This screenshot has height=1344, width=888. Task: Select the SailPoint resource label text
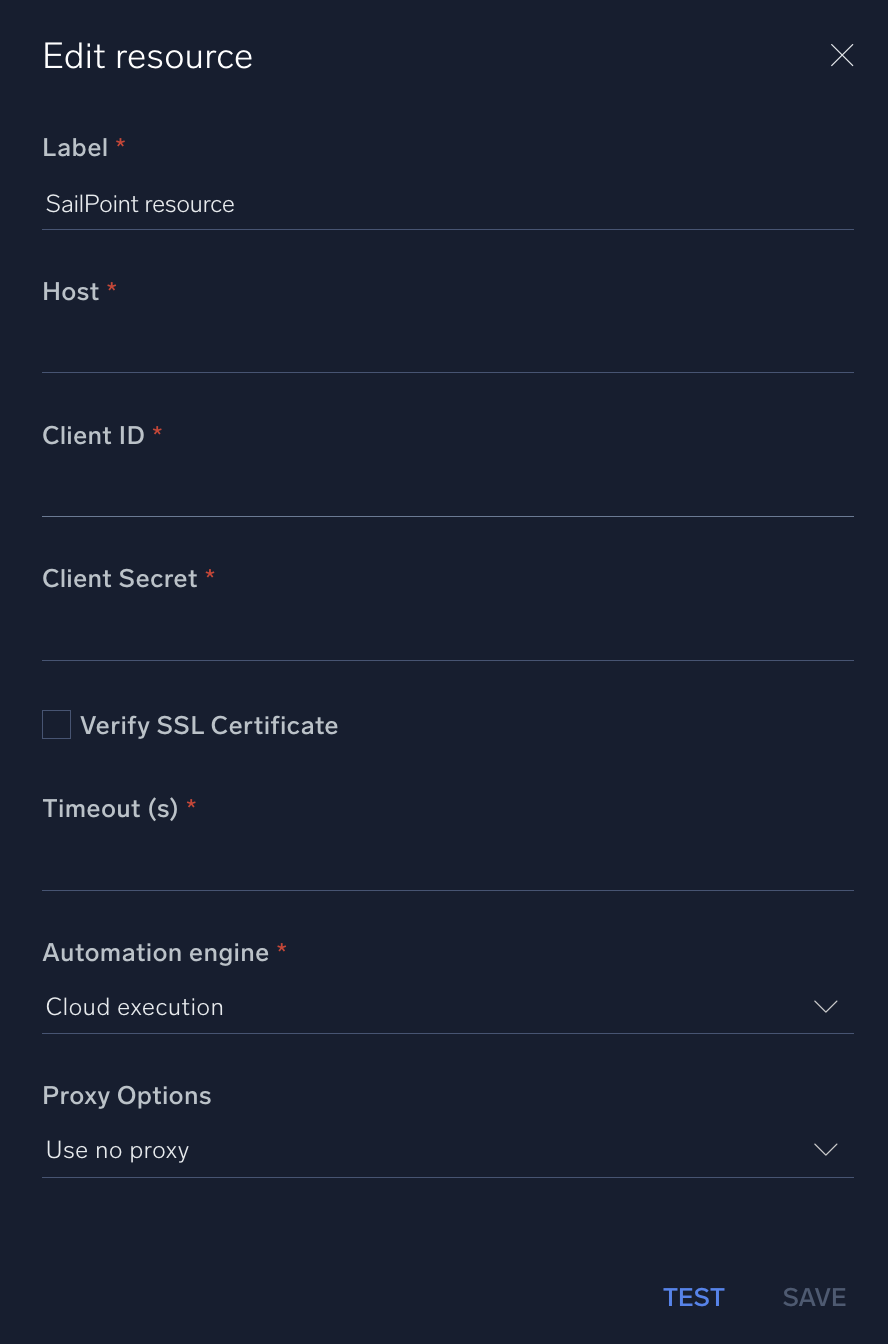pos(139,204)
